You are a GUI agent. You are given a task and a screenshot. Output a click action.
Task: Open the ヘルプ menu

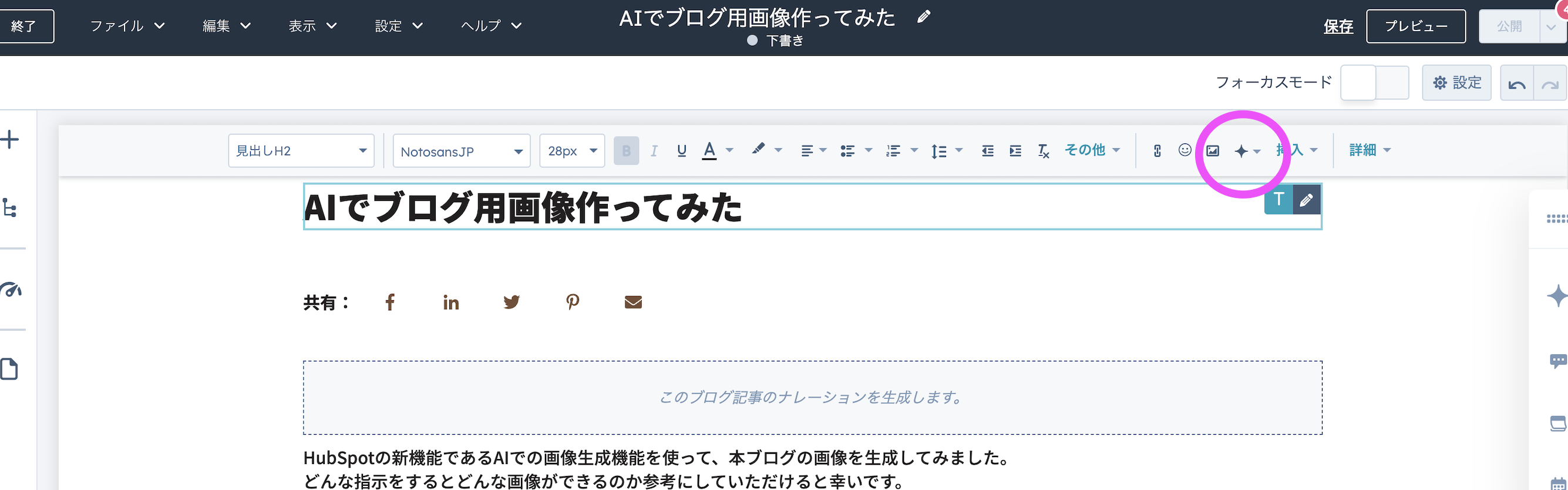coord(490,26)
